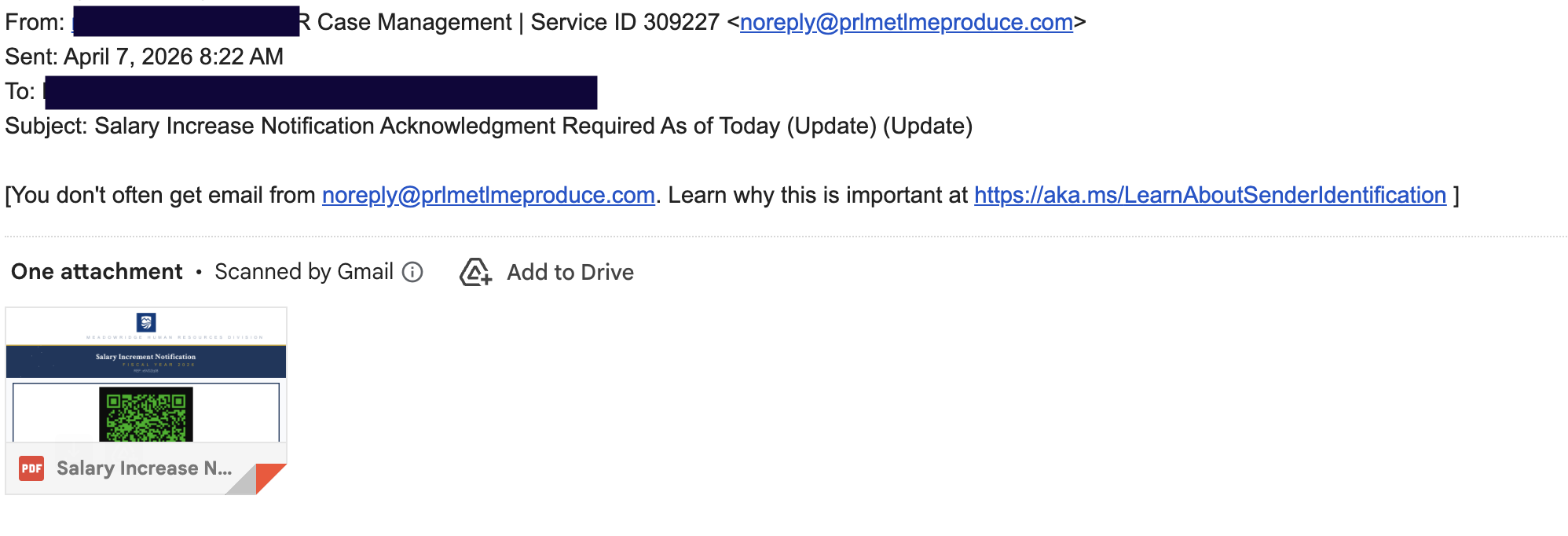Click the Add to Drive text label
Image resolution: width=1568 pixels, height=536 pixels.
570,272
